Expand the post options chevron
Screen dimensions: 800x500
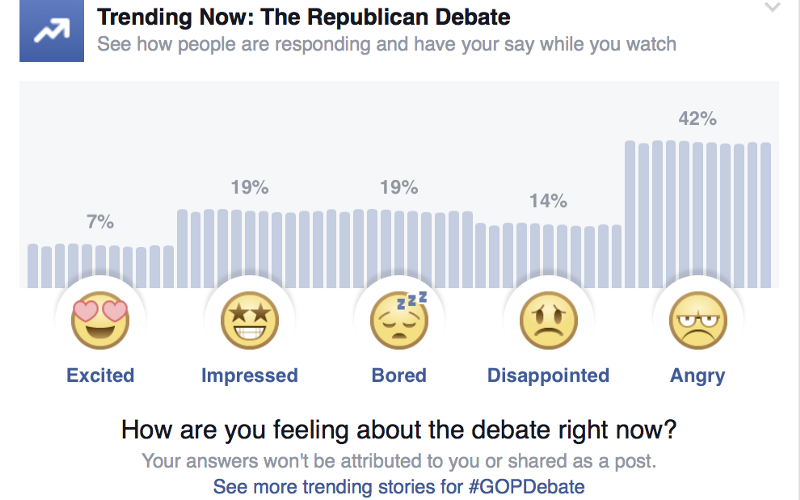(x=771, y=8)
